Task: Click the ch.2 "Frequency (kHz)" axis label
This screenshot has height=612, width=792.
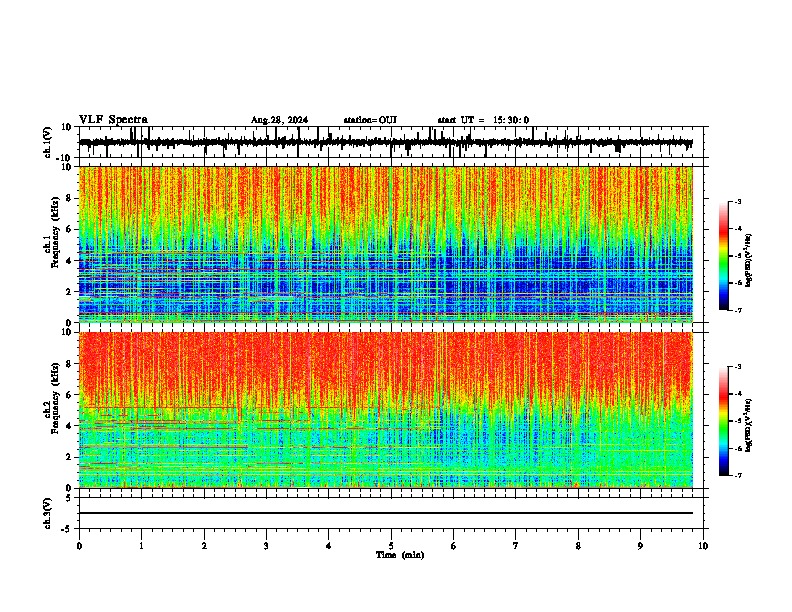Action: (55, 398)
